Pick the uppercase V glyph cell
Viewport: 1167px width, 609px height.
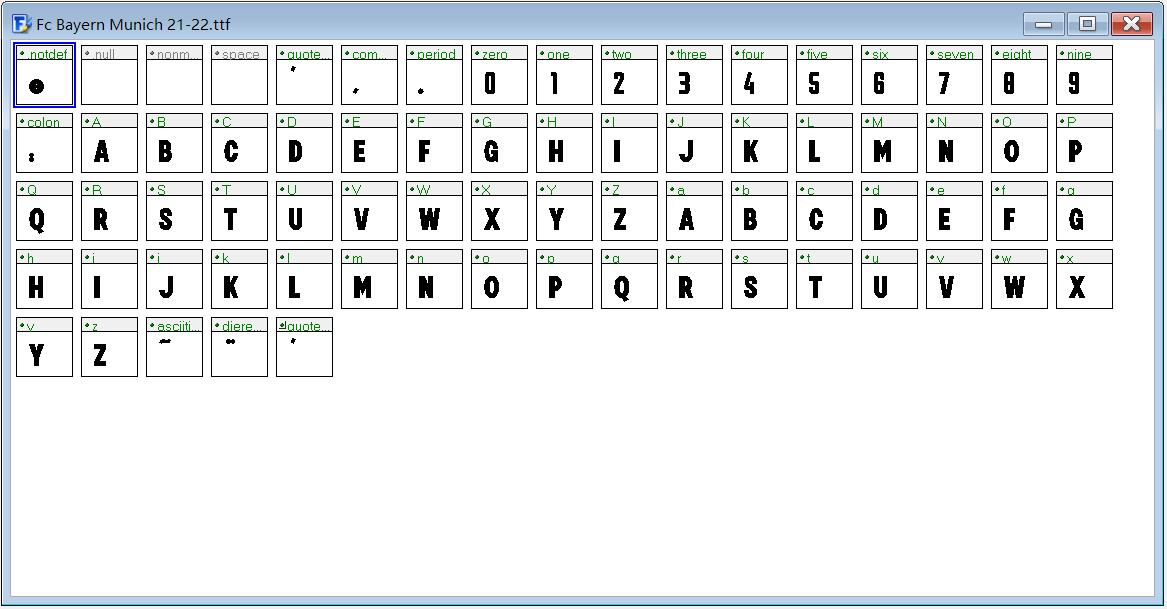[369, 211]
